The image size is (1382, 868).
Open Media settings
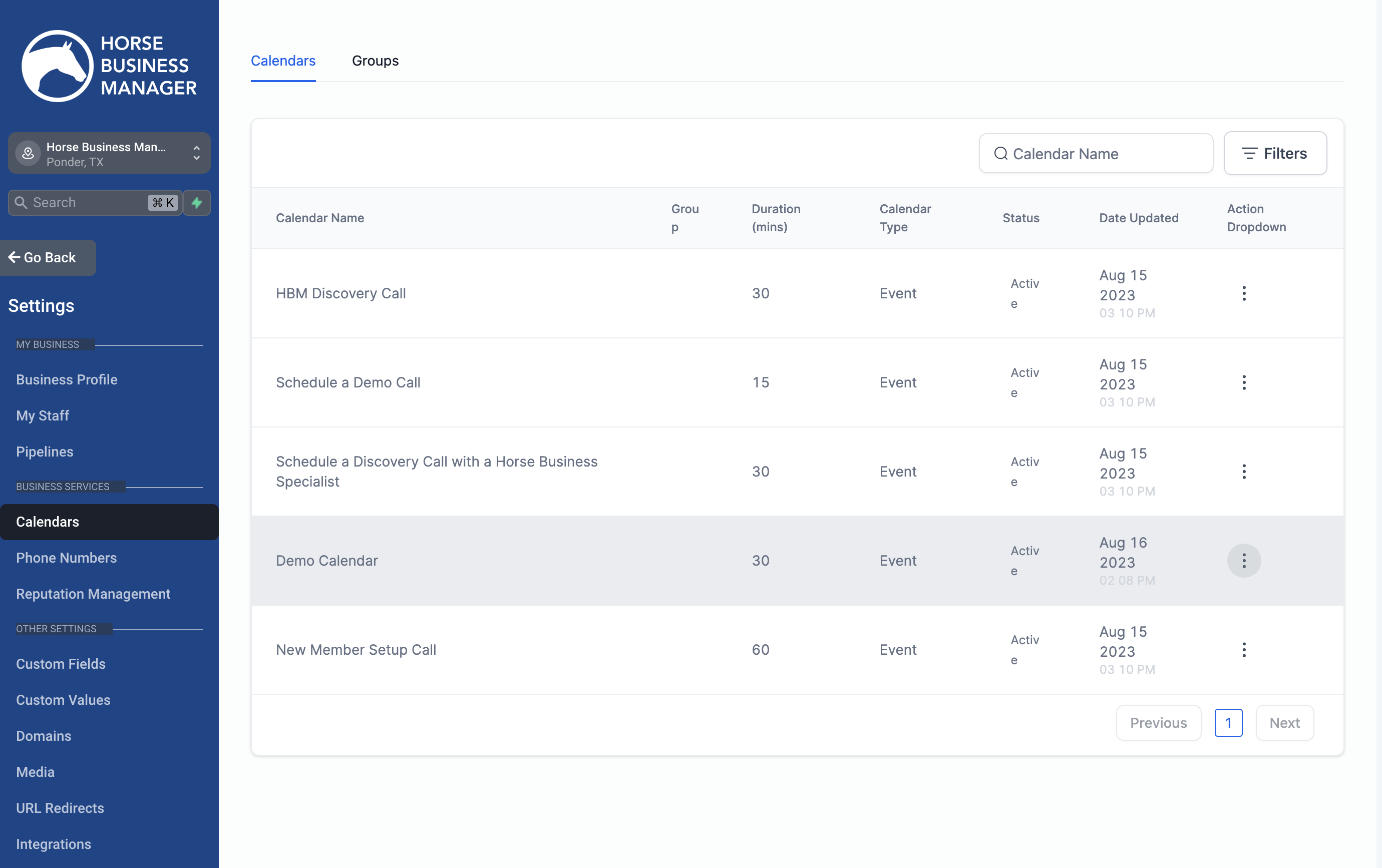(35, 772)
